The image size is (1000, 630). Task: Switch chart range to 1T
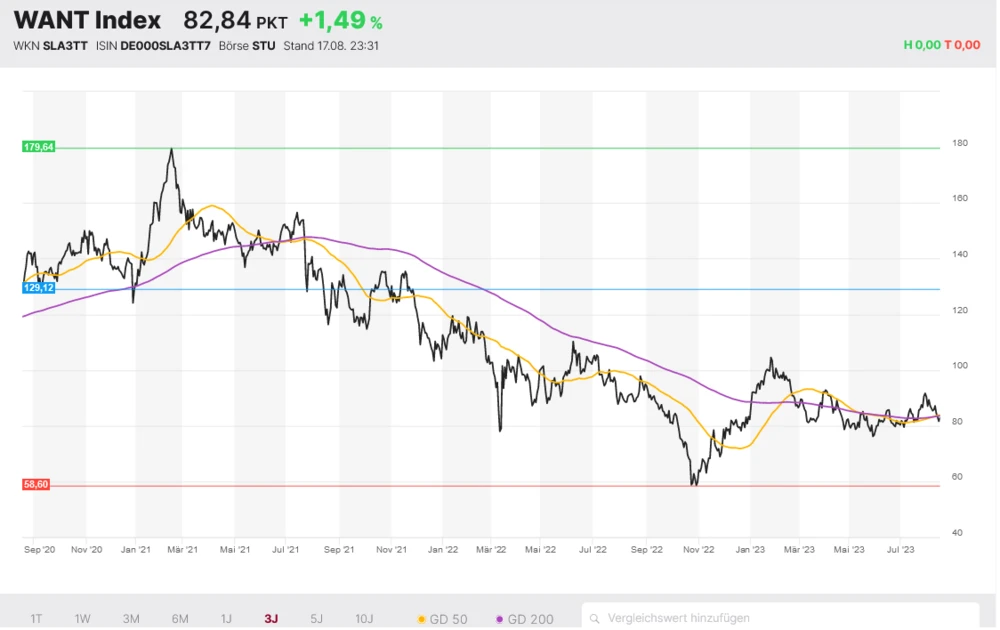[36, 619]
